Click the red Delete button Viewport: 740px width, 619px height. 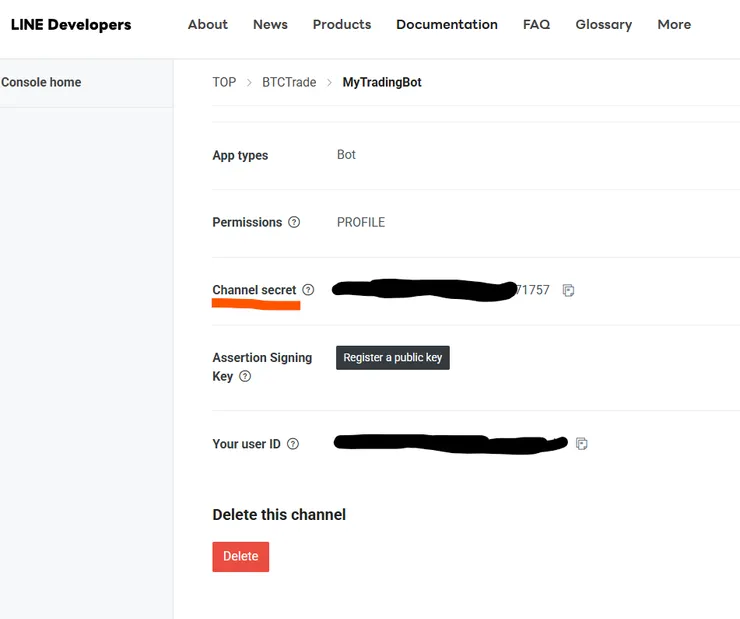click(241, 557)
